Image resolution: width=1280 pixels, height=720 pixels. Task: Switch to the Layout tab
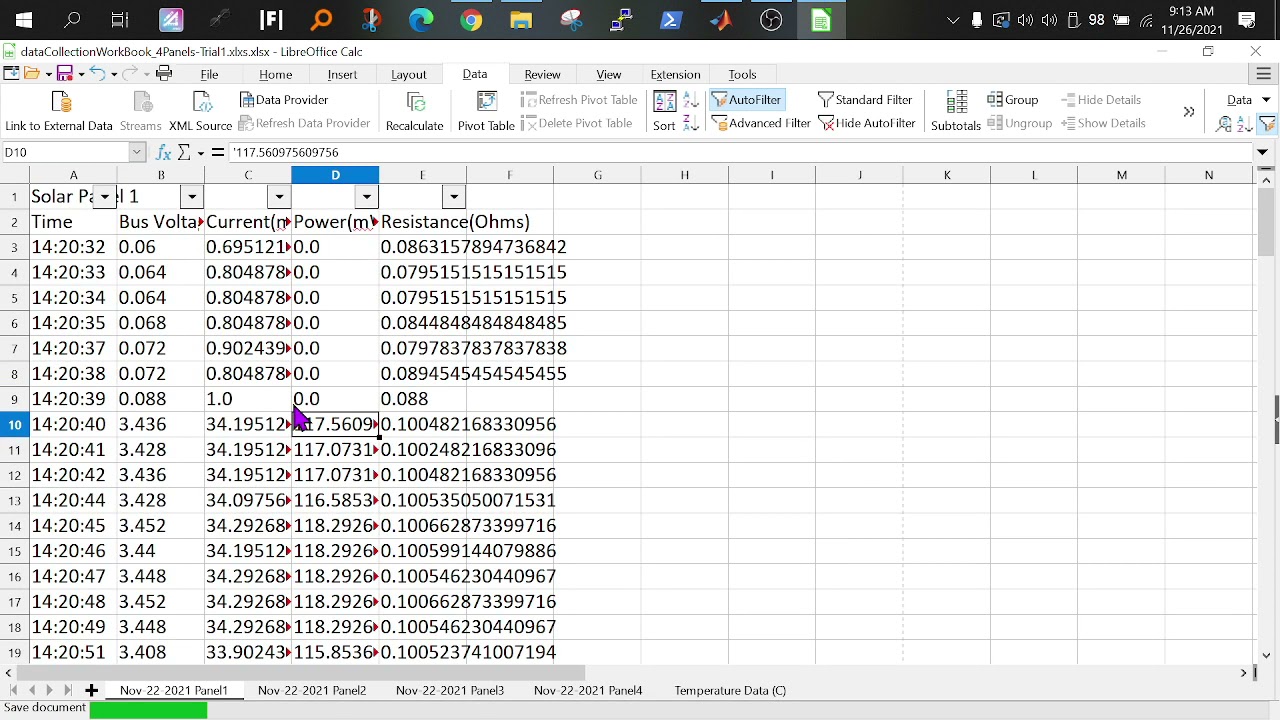pos(409,74)
